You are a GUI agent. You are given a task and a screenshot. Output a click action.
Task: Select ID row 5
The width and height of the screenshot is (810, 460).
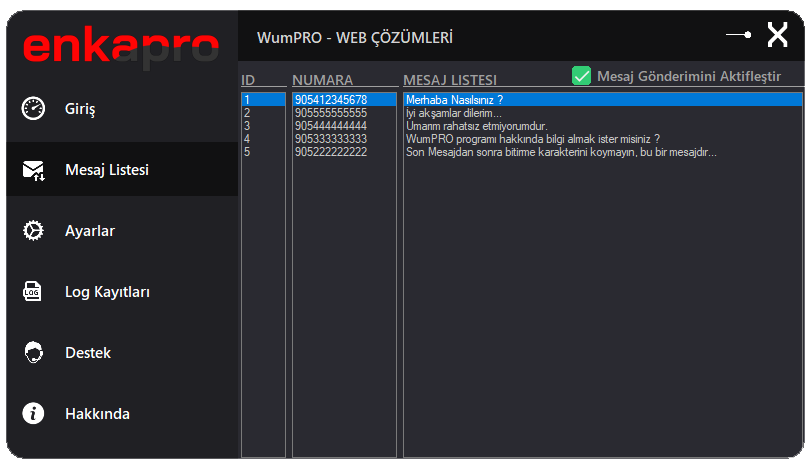click(263, 152)
